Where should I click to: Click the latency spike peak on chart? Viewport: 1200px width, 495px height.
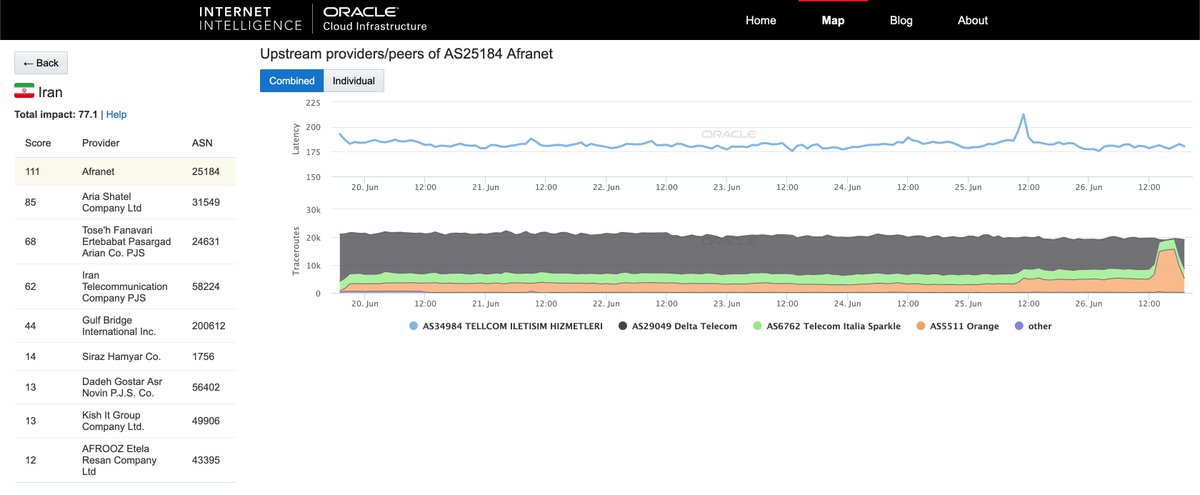pyautogui.click(x=1023, y=114)
